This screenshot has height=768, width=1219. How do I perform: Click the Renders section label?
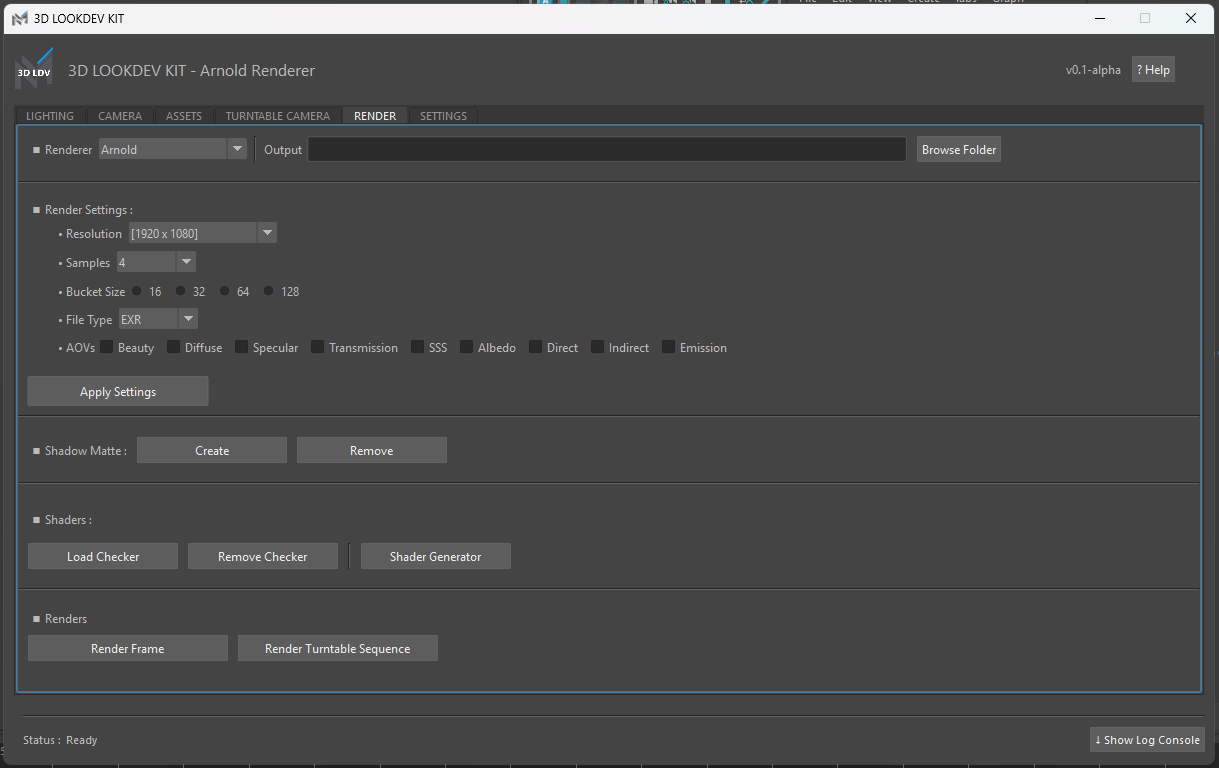66,619
